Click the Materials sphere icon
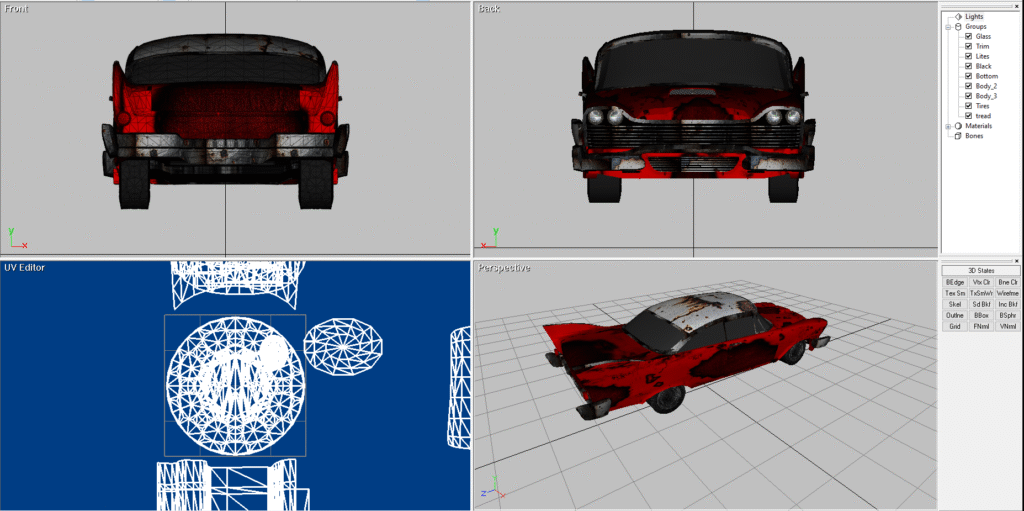 pyautogui.click(x=958, y=126)
